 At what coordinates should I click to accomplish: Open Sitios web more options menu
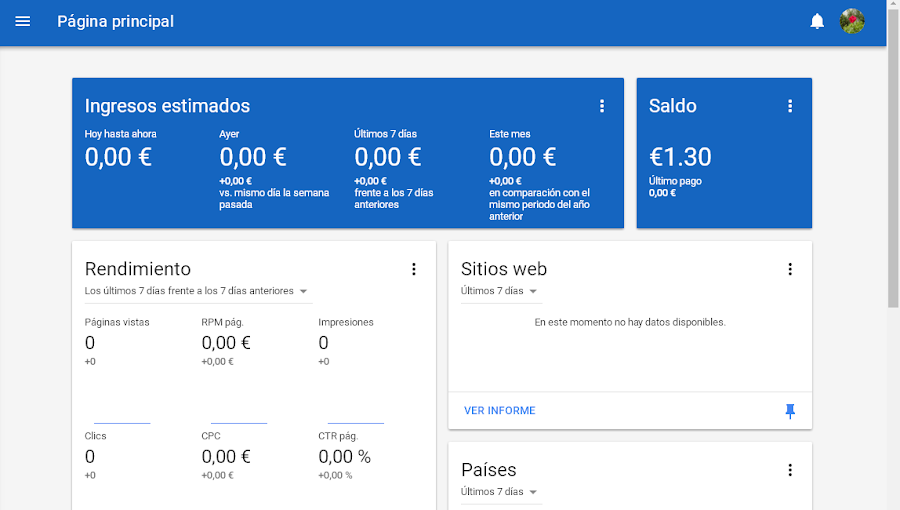pyautogui.click(x=790, y=269)
